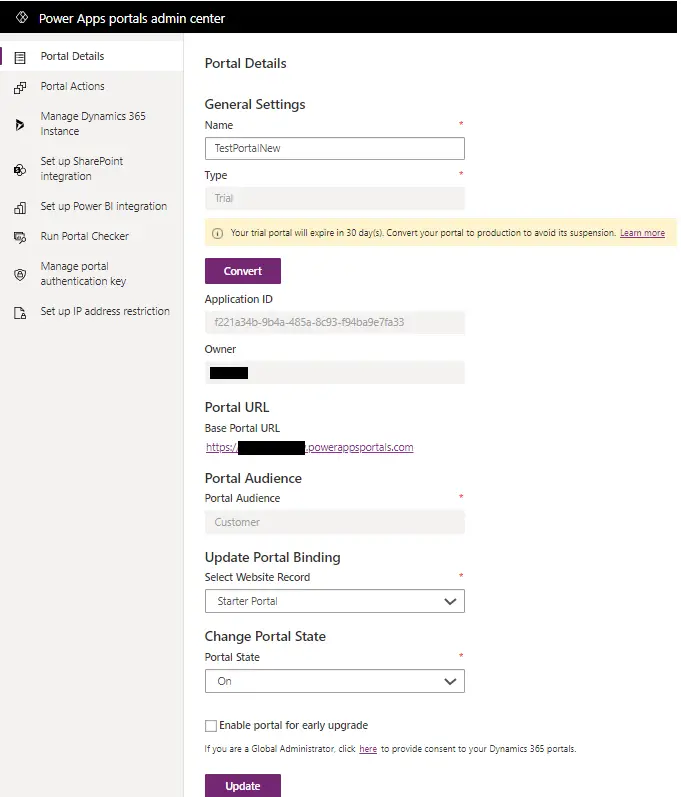Open Portal Details menu item

[91, 56]
